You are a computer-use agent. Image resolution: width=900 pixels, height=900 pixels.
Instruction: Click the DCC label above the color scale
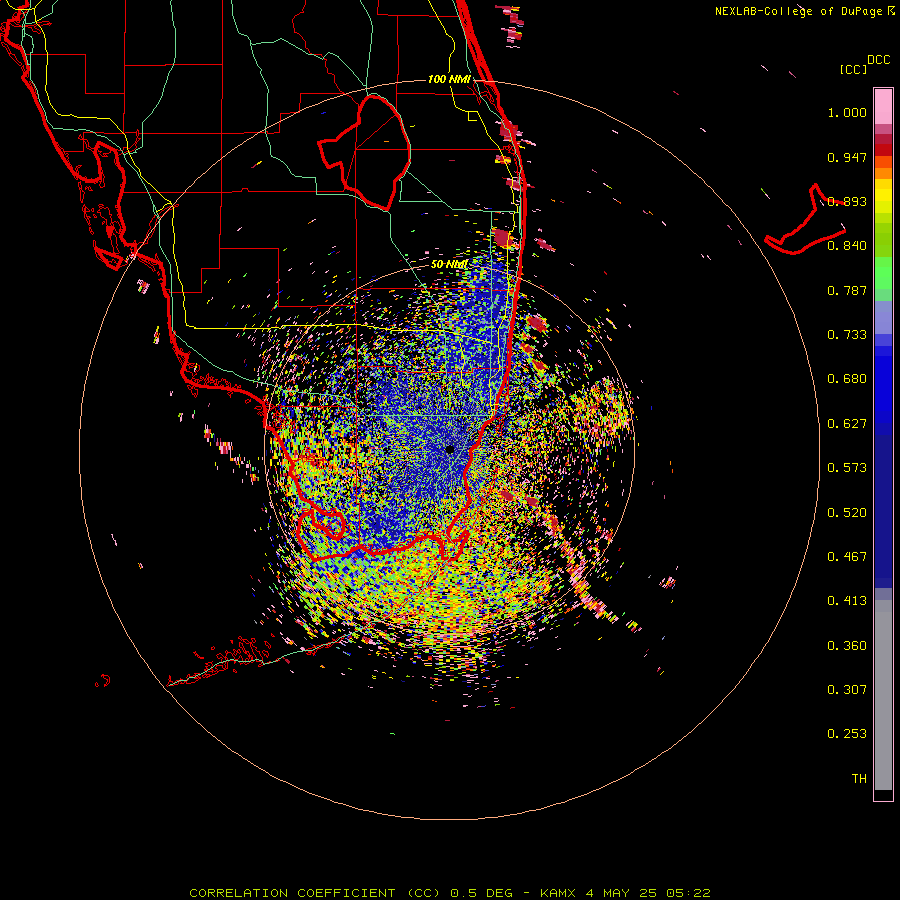[x=878, y=60]
